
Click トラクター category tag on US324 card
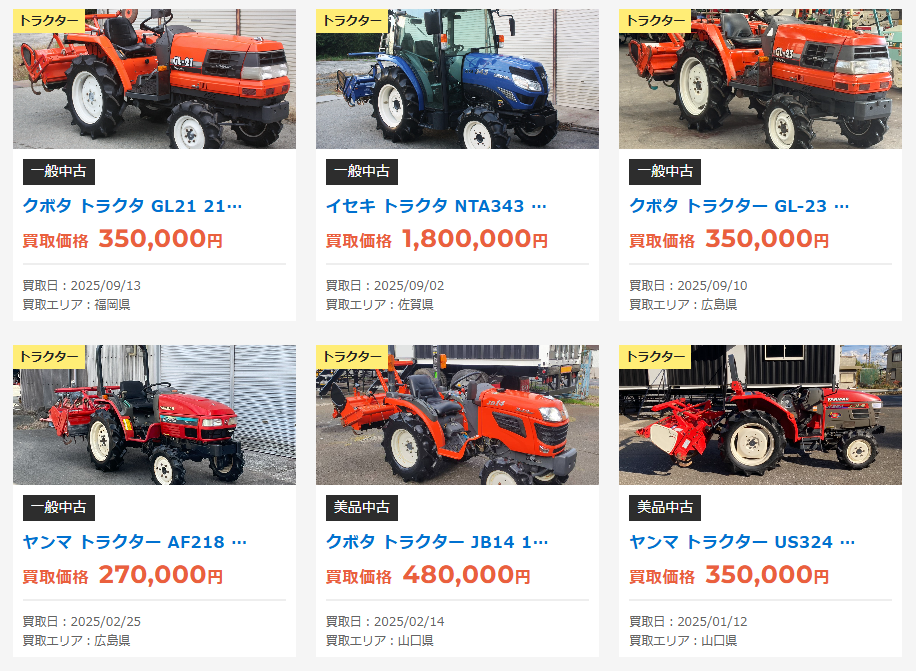coord(655,357)
